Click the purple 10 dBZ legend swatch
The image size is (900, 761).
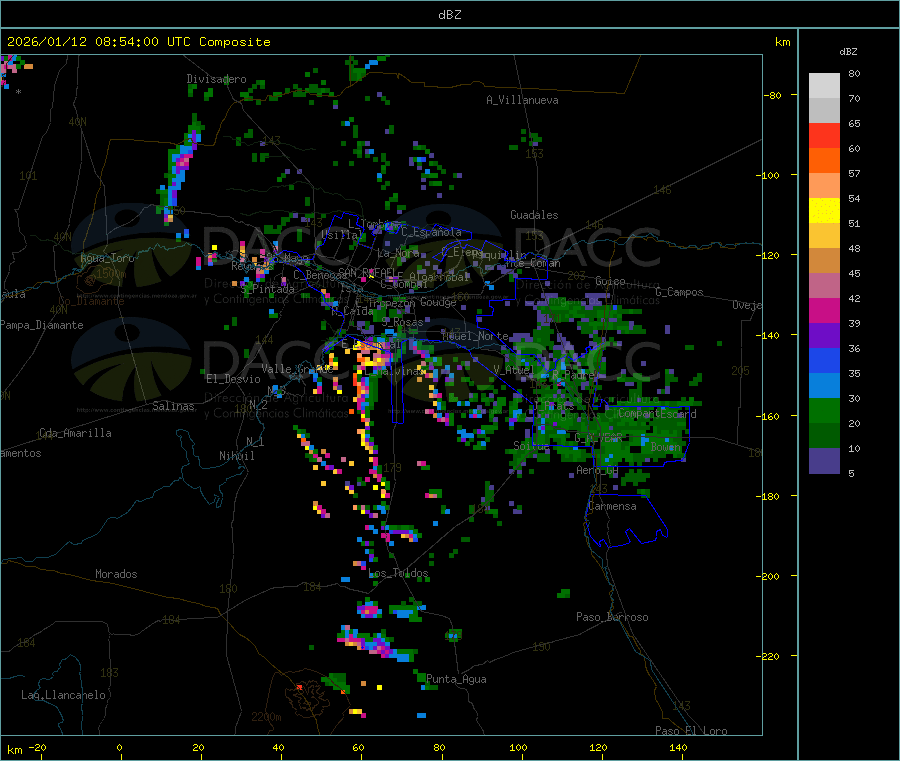click(824, 461)
